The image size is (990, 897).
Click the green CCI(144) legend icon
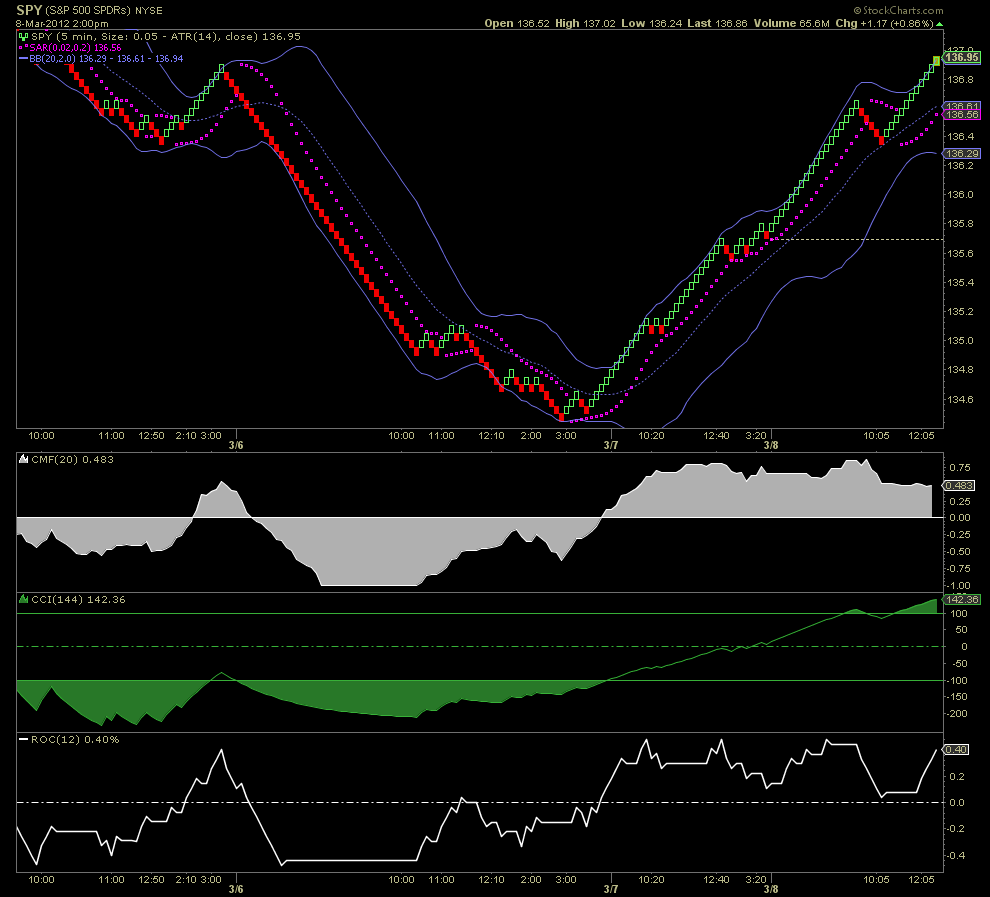[x=23, y=600]
